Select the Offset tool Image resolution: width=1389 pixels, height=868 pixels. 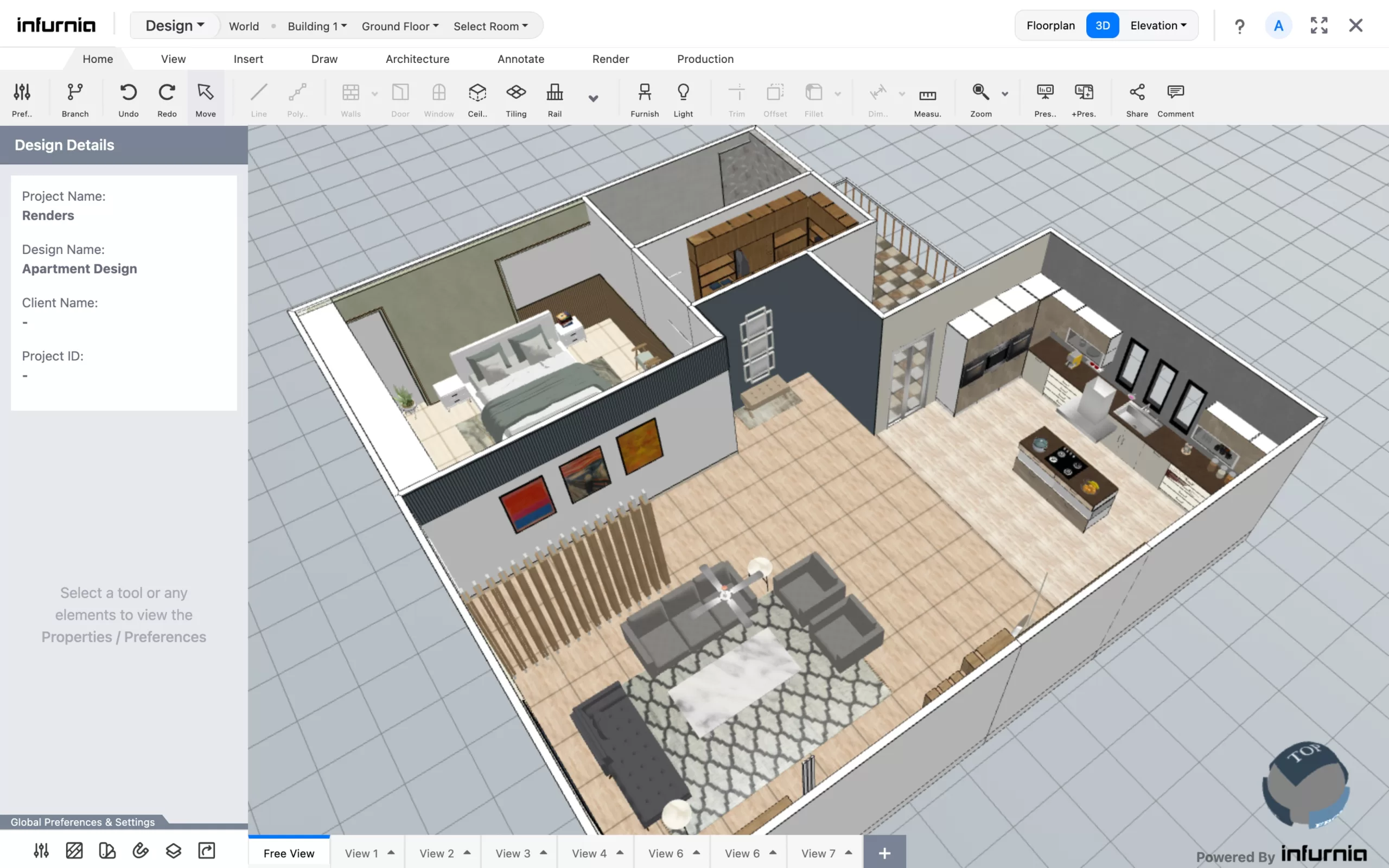pyautogui.click(x=775, y=97)
